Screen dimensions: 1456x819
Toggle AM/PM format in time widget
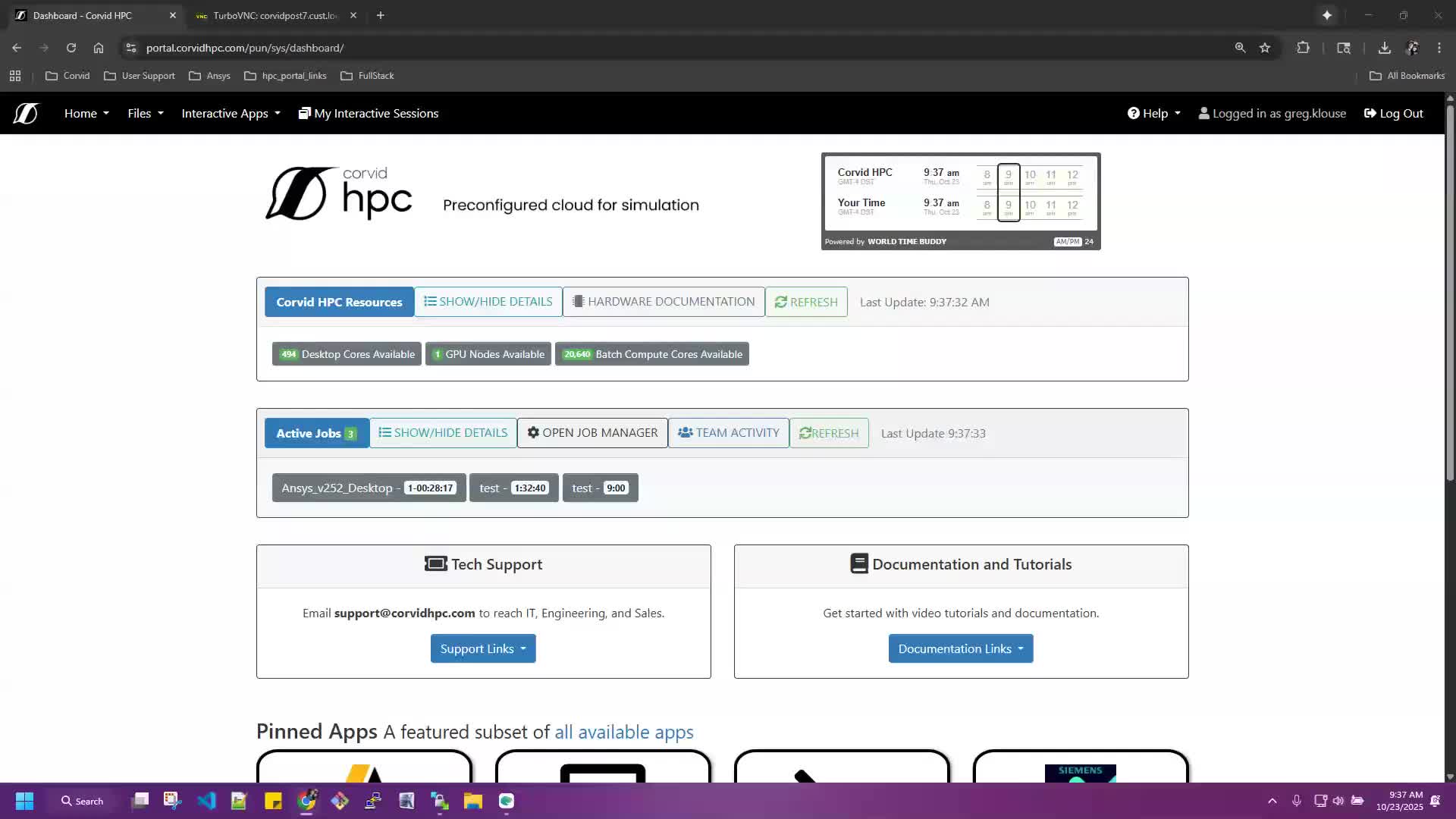click(x=1067, y=242)
